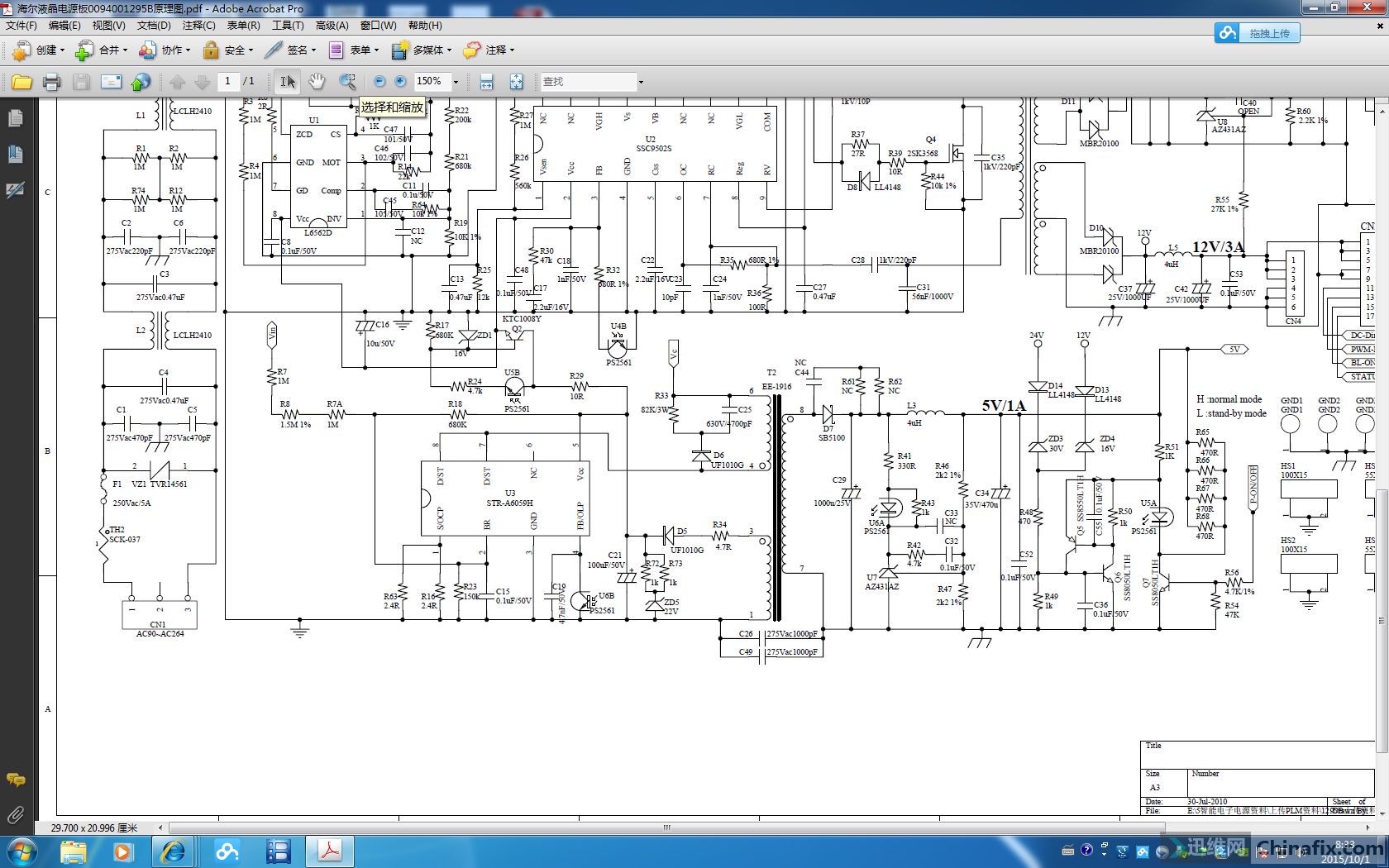Select the Hand pan tool
Viewport: 1389px width, 868px height.
click(x=317, y=81)
